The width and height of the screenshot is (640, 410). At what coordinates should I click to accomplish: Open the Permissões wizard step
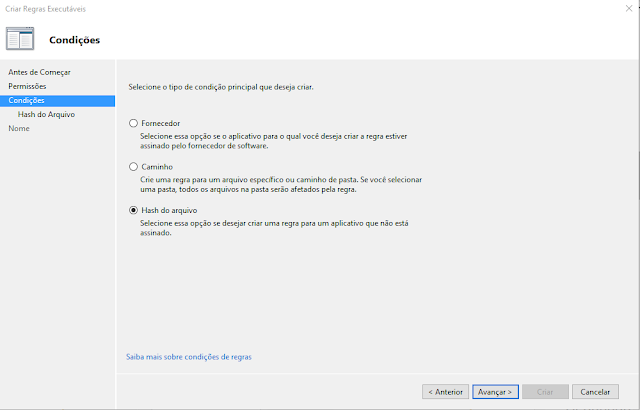click(x=27, y=86)
